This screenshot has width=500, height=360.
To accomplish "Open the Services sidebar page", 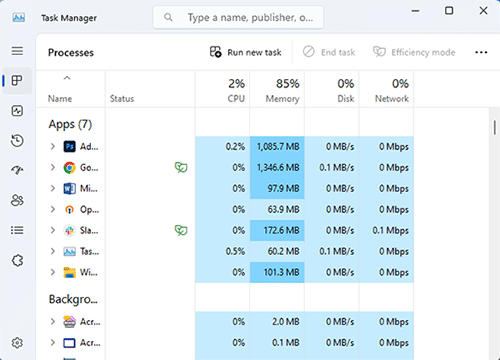I will 17,260.
